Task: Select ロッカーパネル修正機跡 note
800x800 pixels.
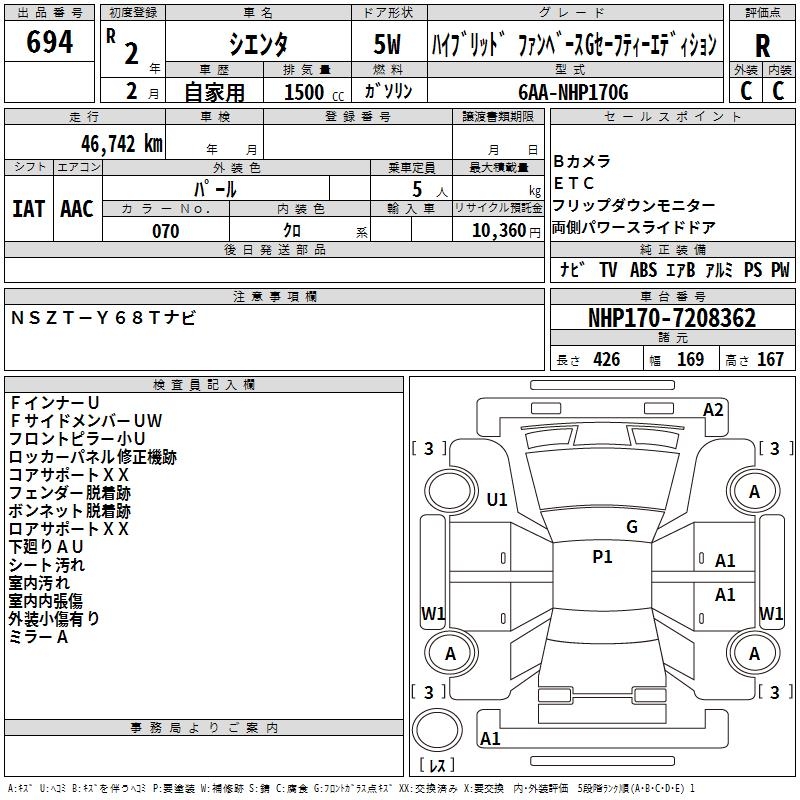Action: [x=92, y=457]
